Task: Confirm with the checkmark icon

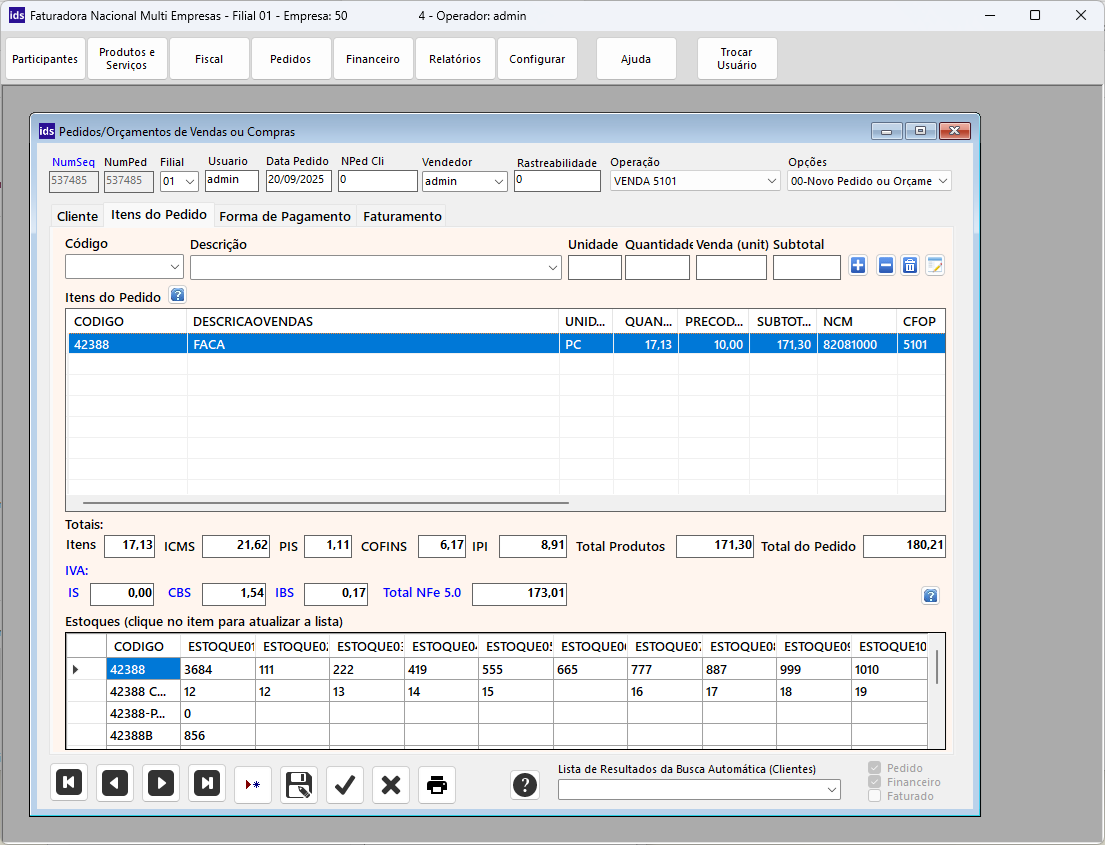Action: coord(345,785)
